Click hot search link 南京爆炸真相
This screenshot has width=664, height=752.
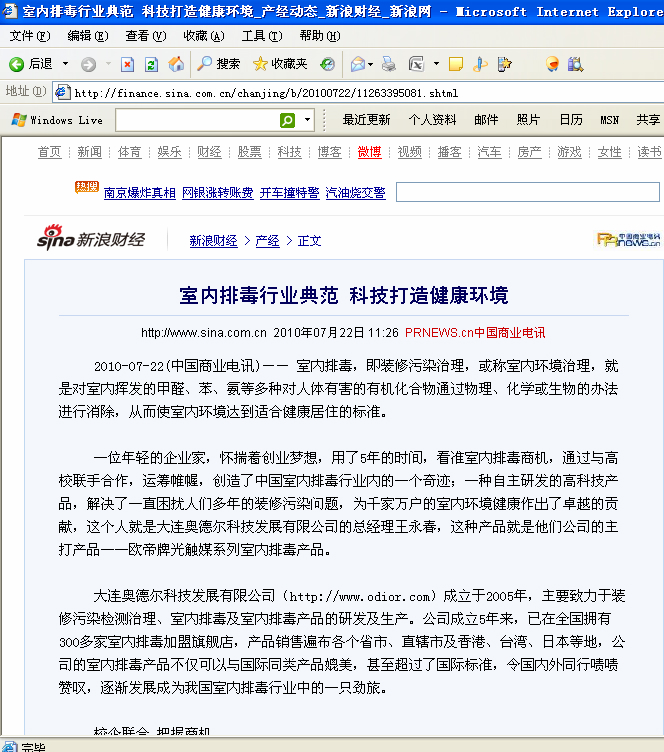[x=140, y=193]
